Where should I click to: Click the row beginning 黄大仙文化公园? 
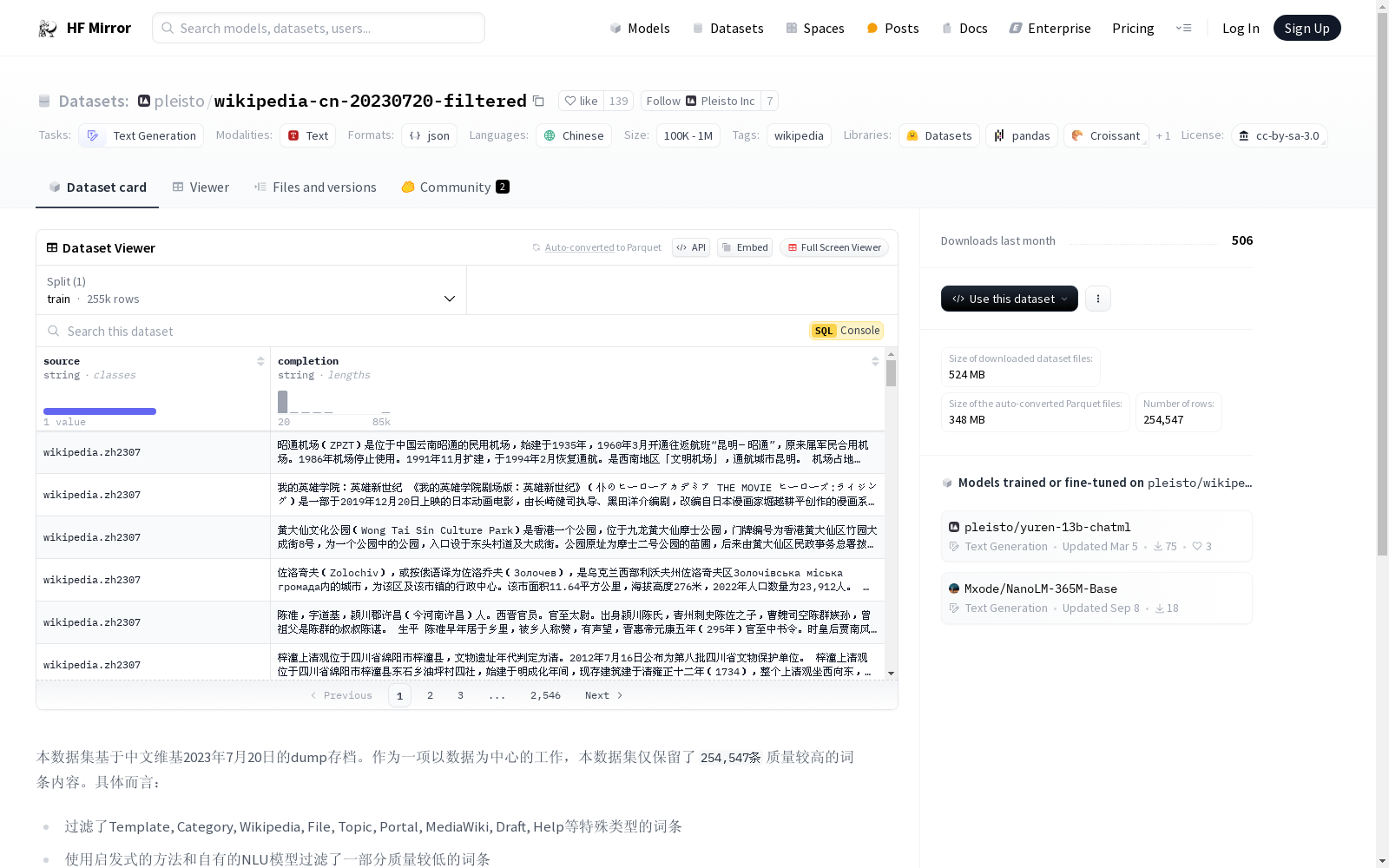(460, 537)
